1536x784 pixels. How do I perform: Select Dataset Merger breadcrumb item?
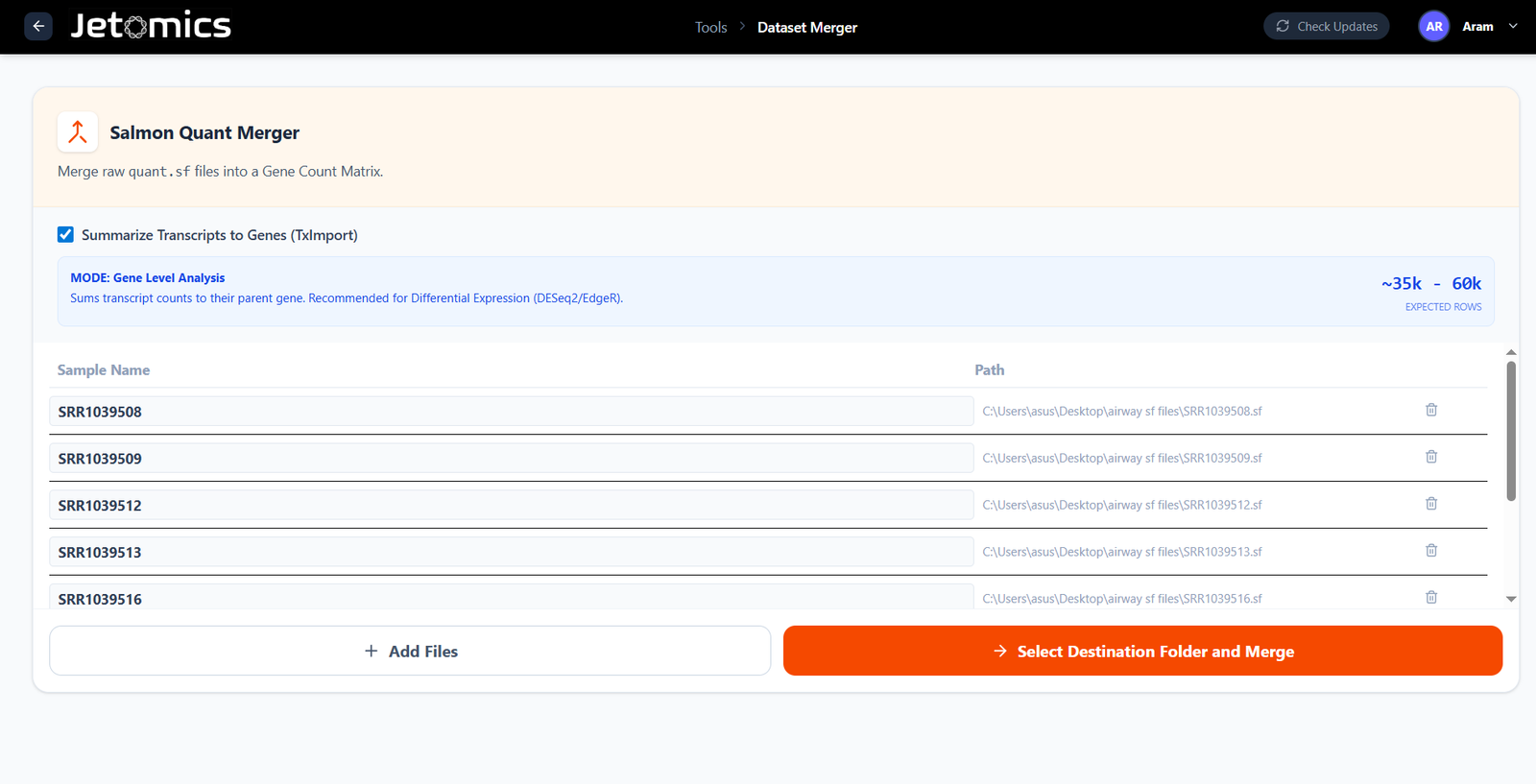pos(806,28)
